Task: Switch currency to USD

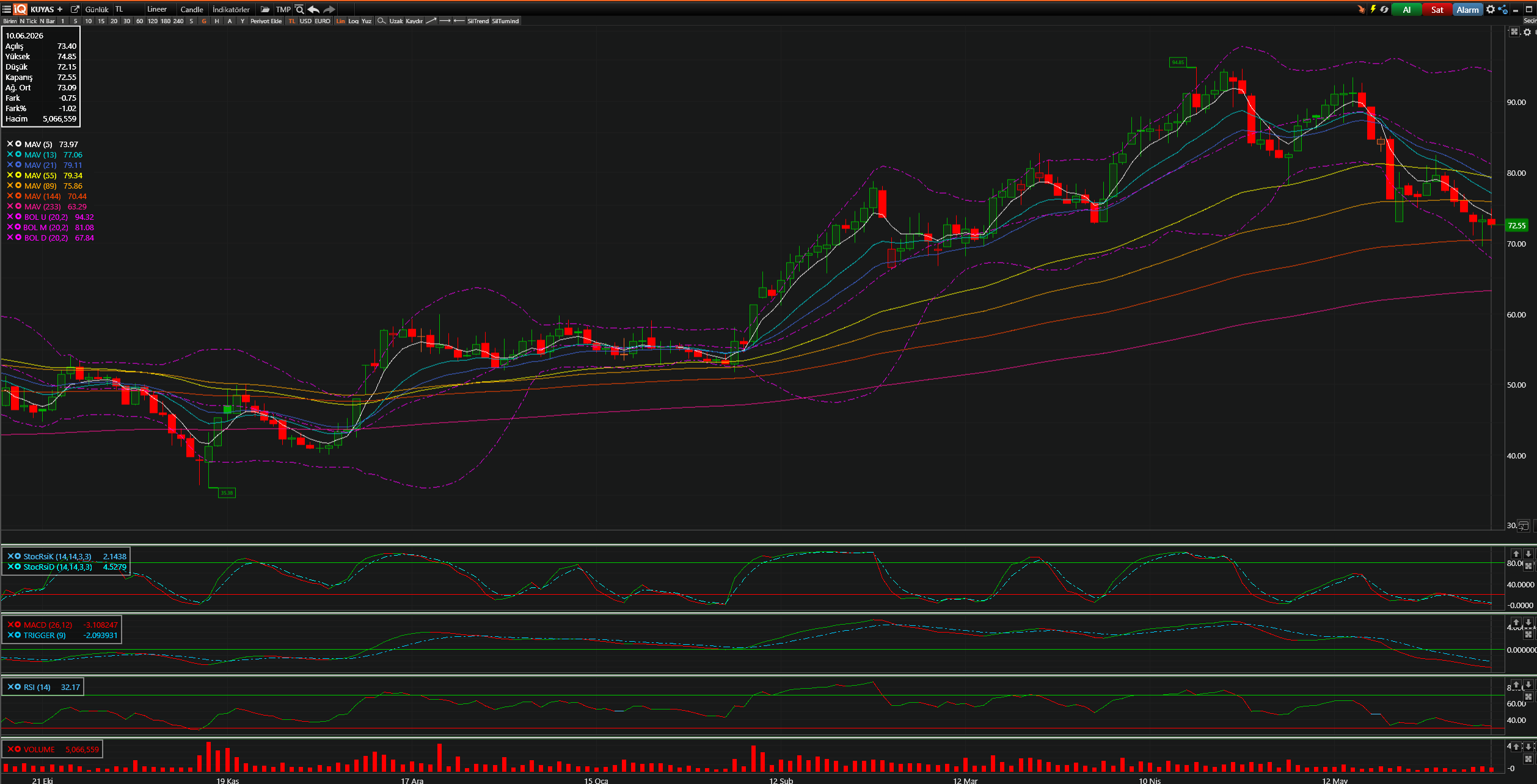Action: point(305,21)
